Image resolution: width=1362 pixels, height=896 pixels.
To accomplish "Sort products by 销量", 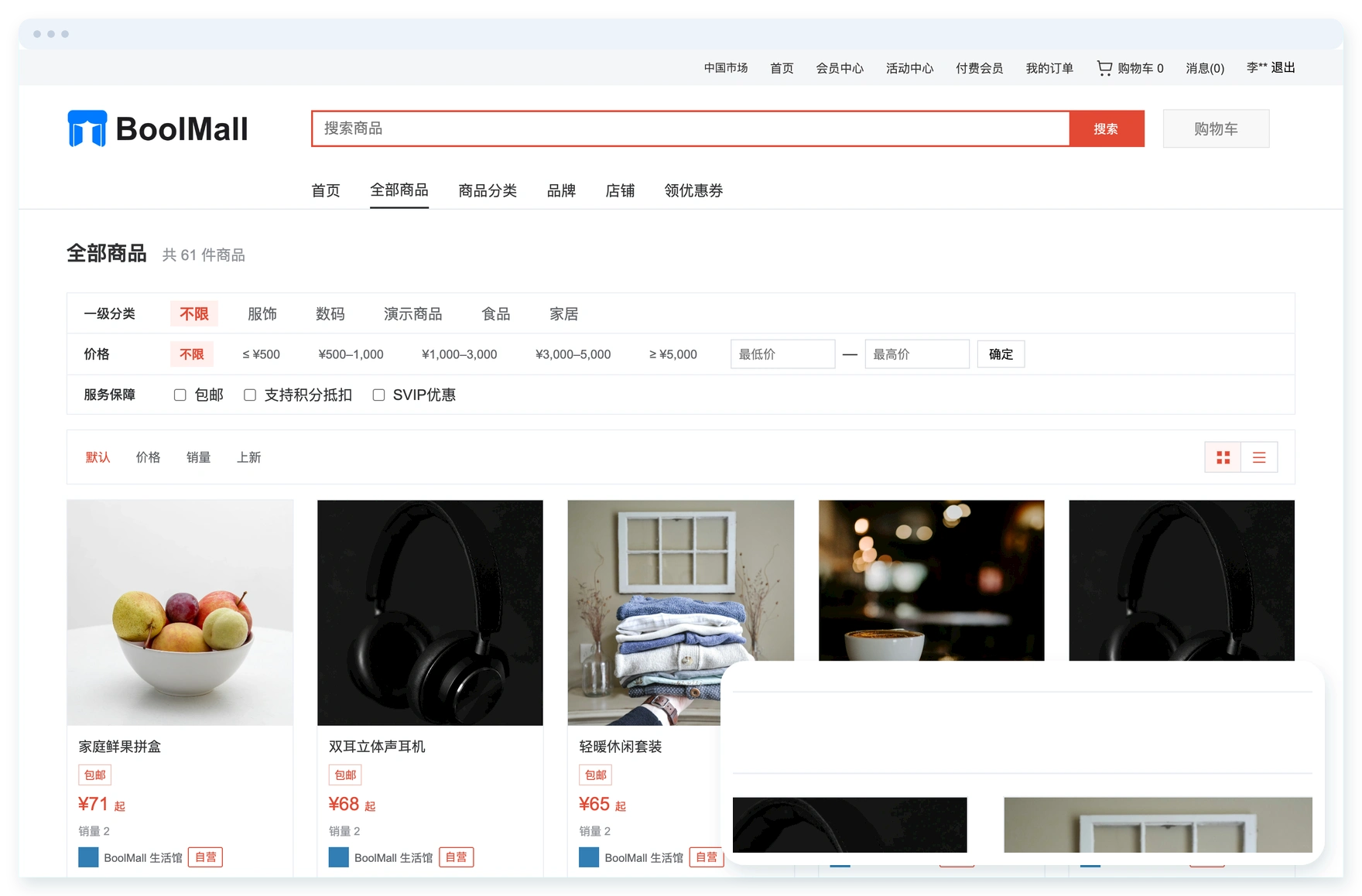I will [199, 457].
